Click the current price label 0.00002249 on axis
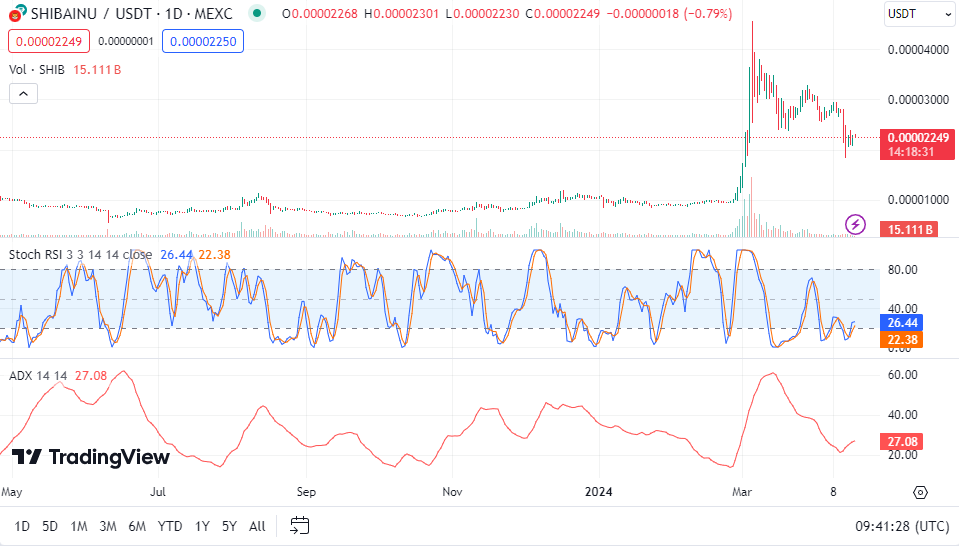The width and height of the screenshot is (959, 546). pos(917,144)
